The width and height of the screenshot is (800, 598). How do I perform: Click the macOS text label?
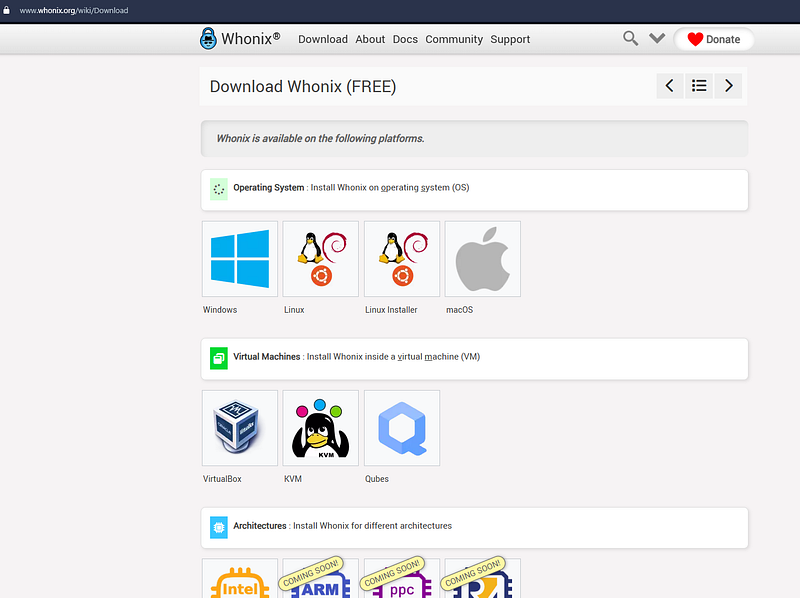pyautogui.click(x=459, y=310)
